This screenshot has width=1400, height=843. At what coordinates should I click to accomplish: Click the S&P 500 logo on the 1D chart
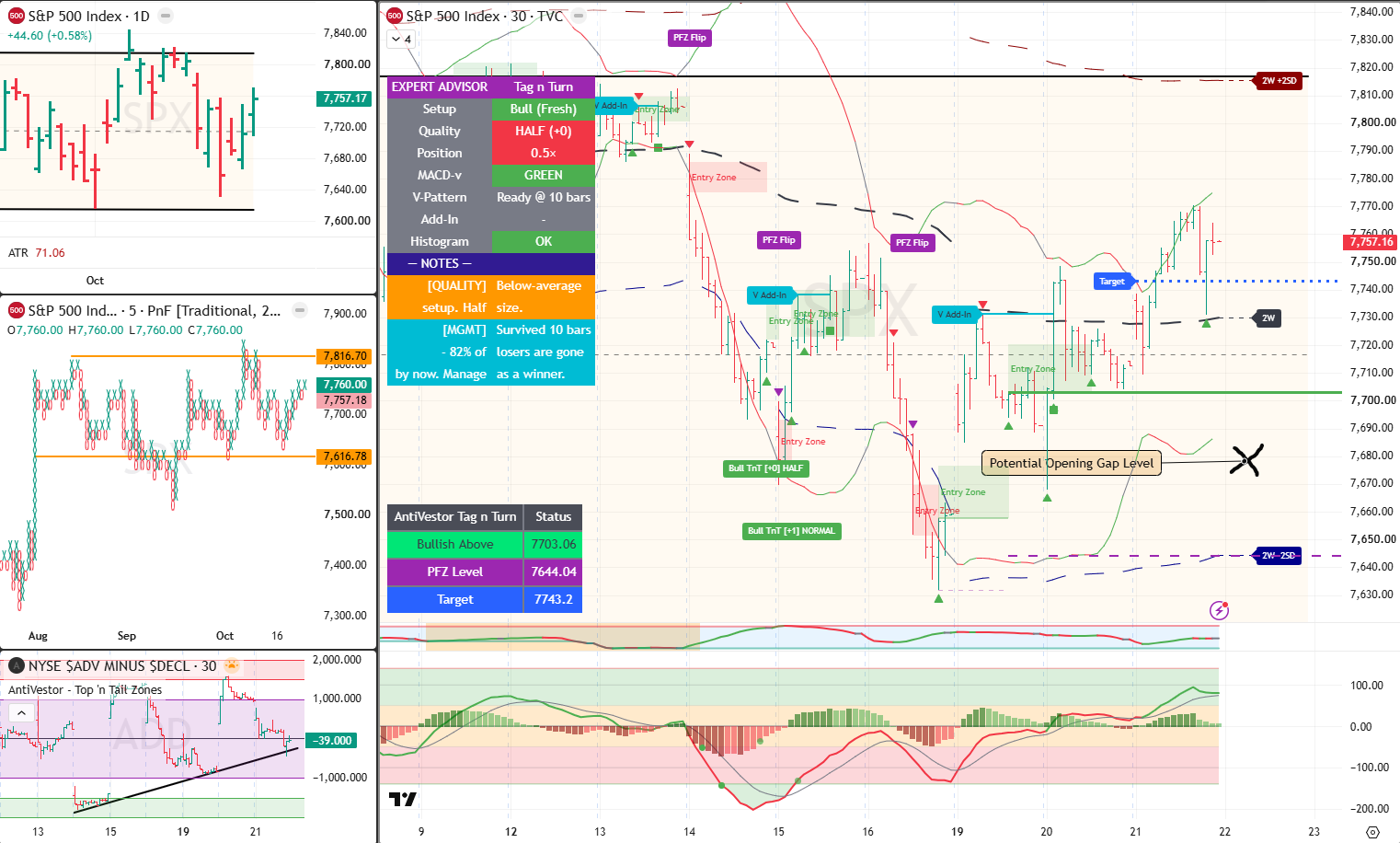(16, 16)
